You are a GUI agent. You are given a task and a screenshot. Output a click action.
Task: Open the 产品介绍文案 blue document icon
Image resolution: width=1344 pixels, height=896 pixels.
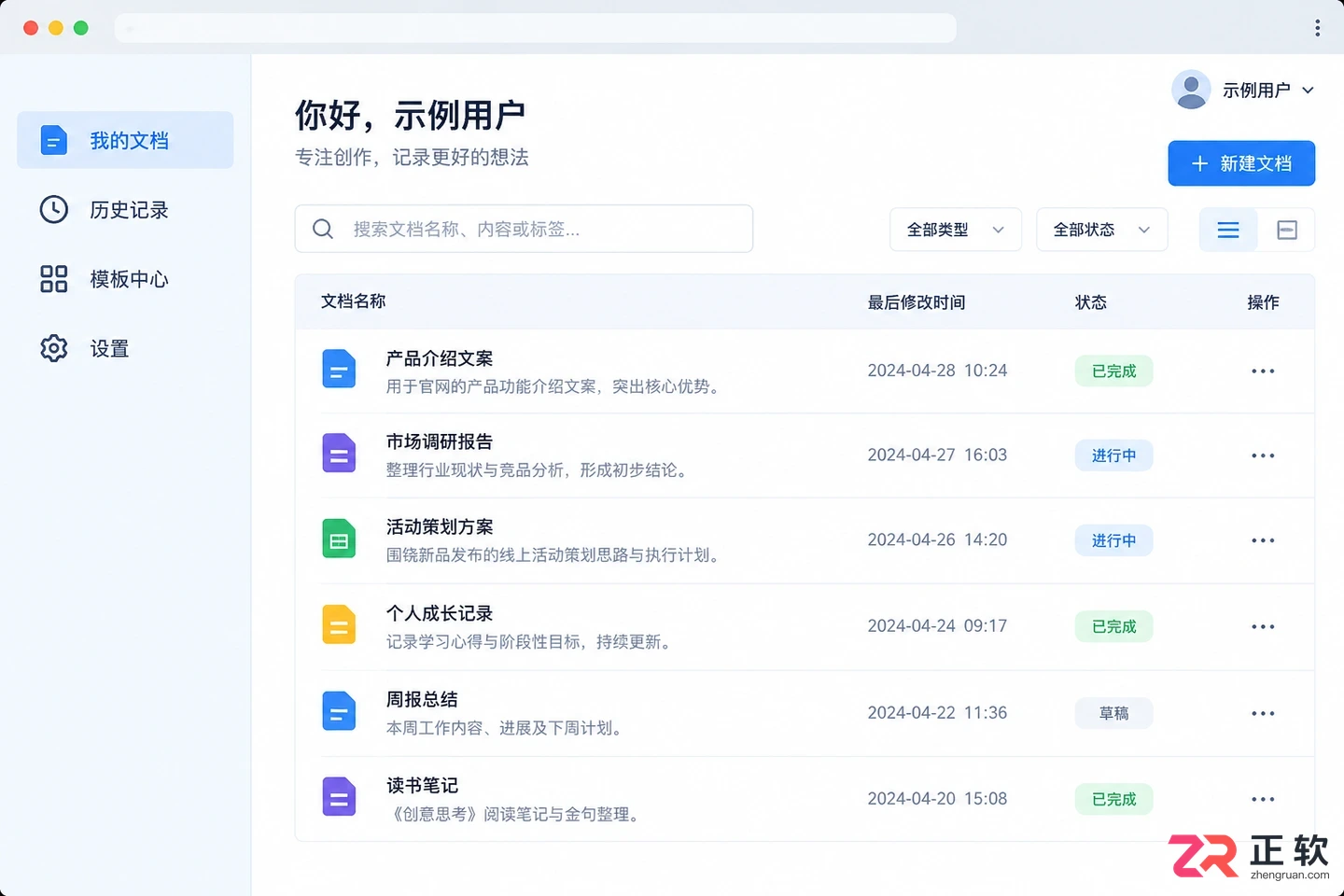[339, 369]
